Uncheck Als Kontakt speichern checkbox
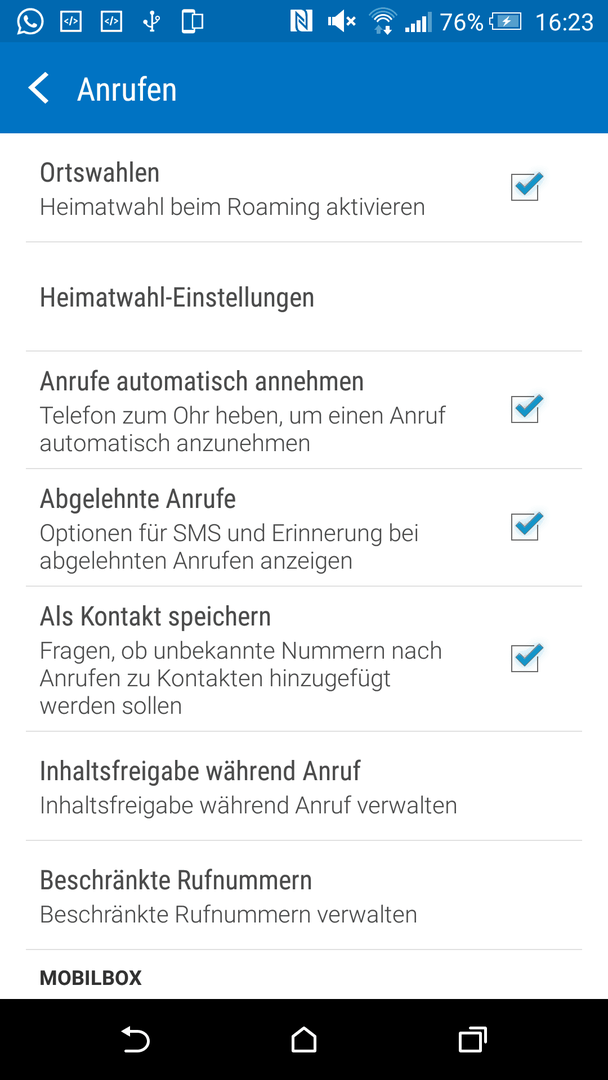 (x=526, y=658)
